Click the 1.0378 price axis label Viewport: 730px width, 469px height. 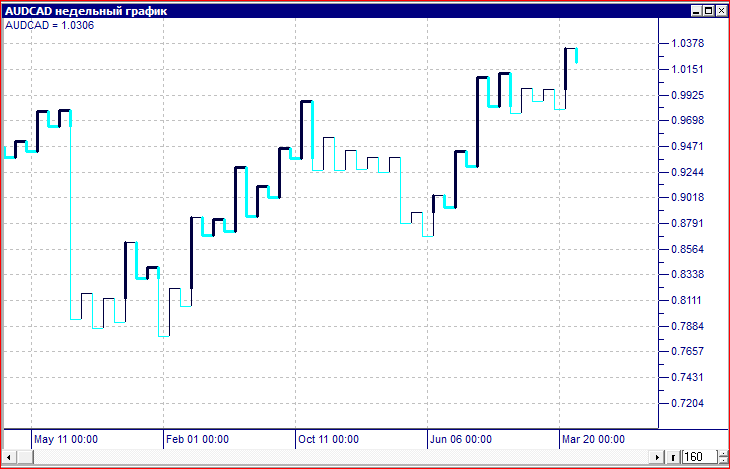687,44
